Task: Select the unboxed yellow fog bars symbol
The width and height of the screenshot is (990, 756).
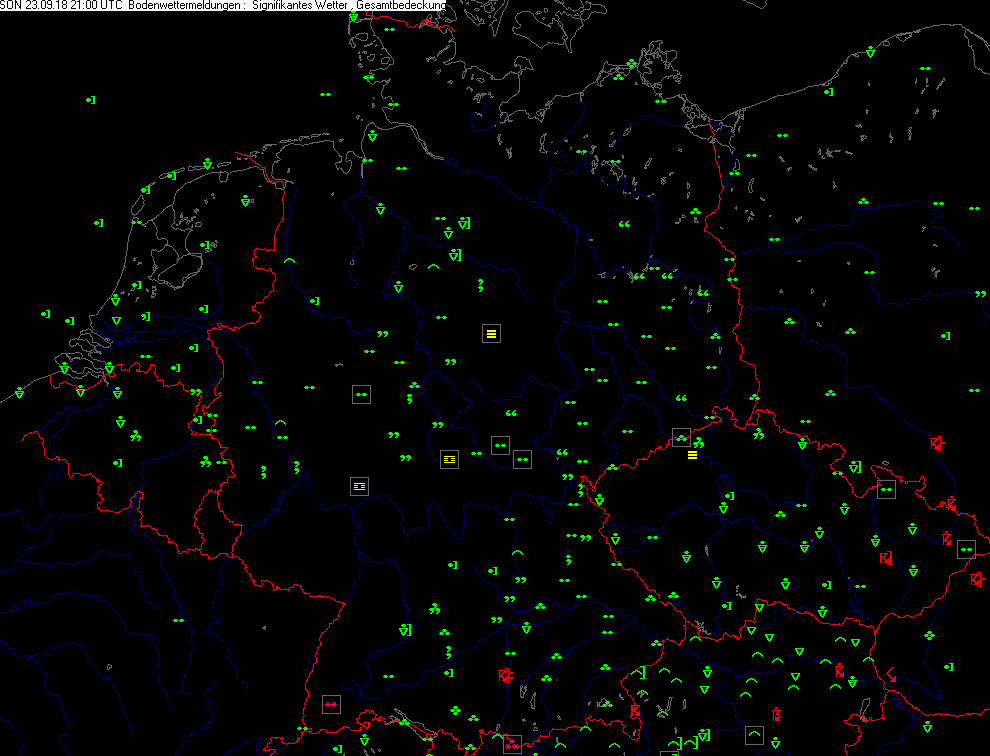Action: (692, 456)
